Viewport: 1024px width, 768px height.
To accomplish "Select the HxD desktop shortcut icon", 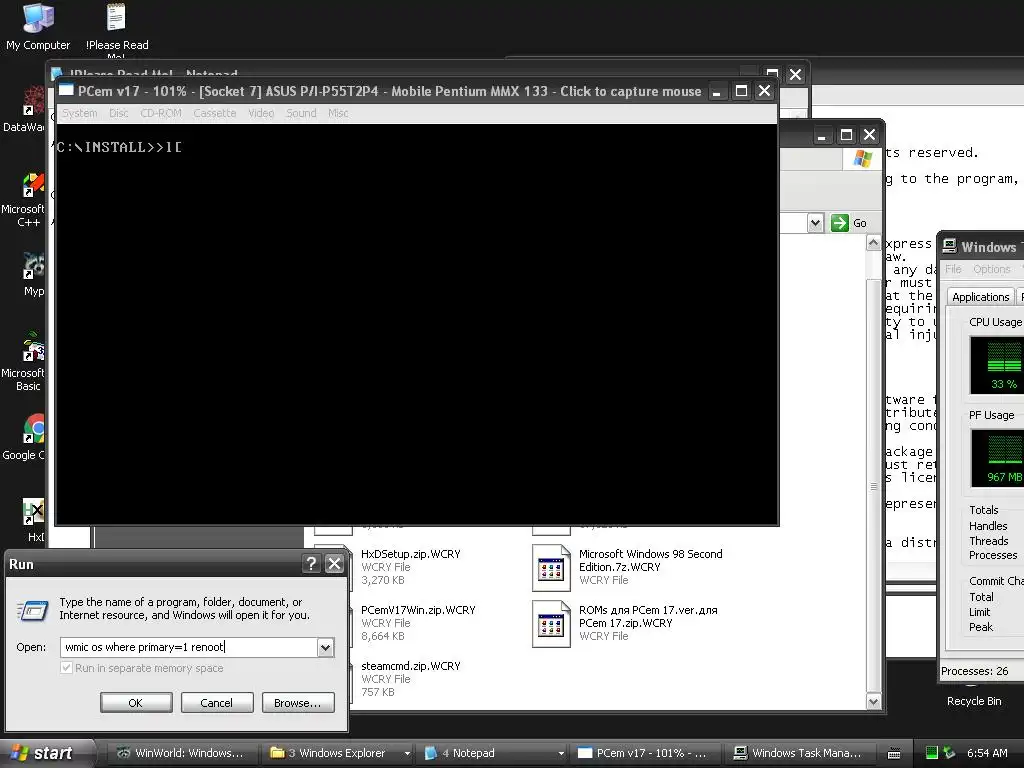I will pyautogui.click(x=32, y=512).
